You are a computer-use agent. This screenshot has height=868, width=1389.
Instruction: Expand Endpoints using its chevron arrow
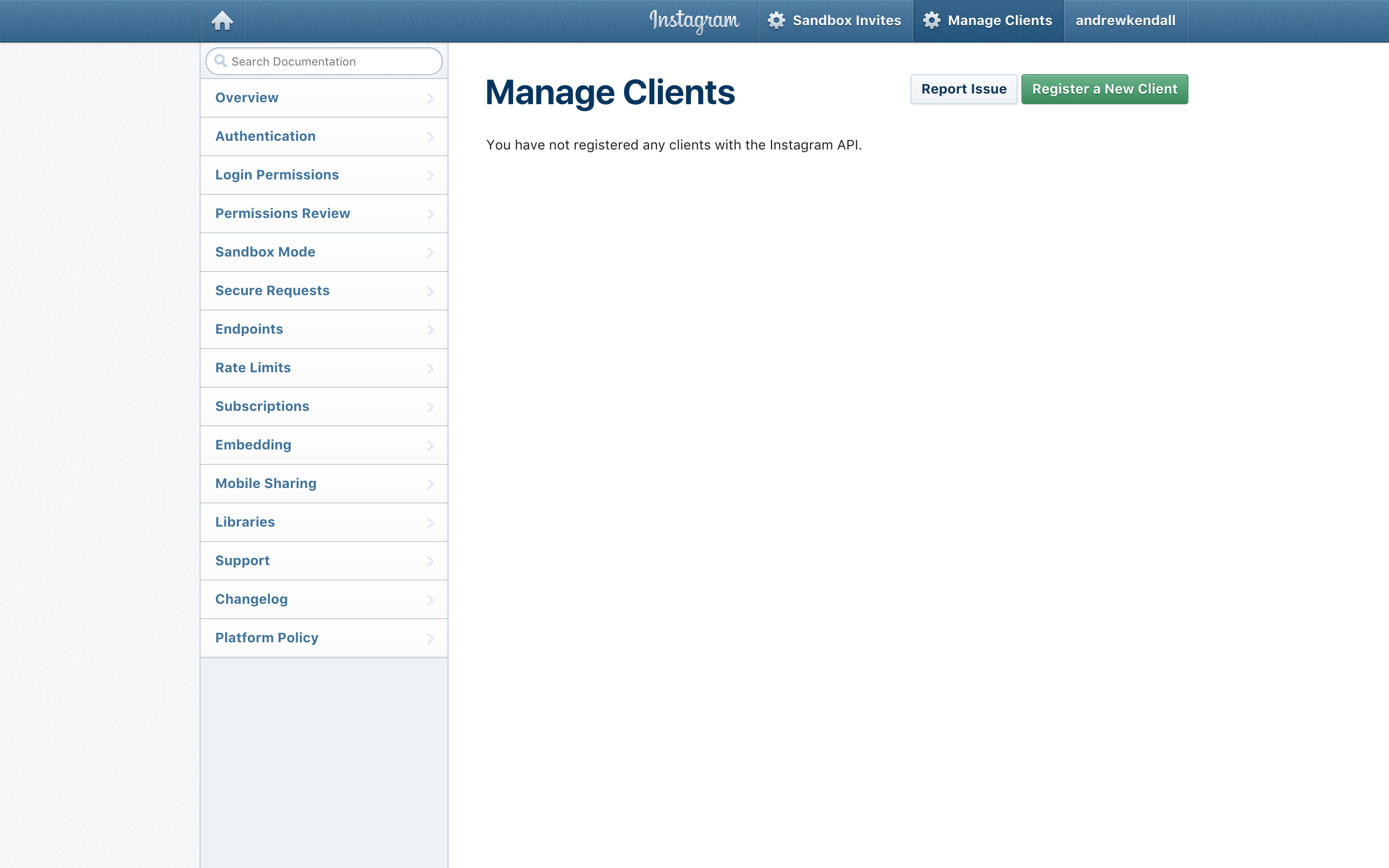[x=431, y=329]
